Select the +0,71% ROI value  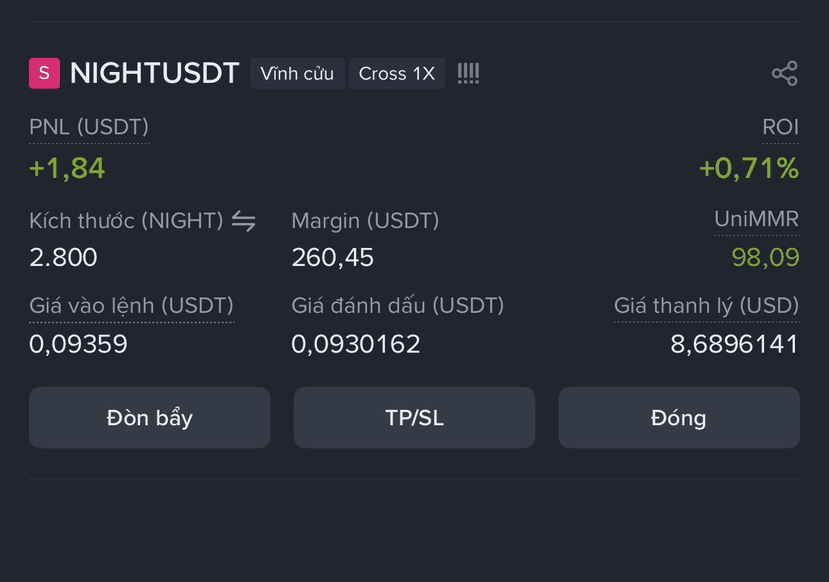[749, 169]
